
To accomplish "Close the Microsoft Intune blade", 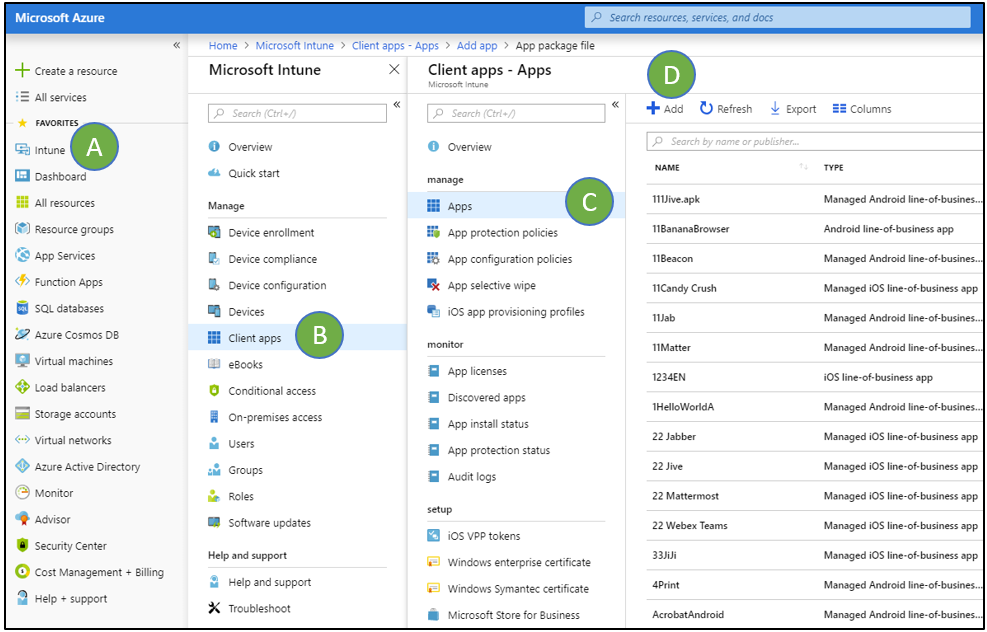I will click(393, 70).
